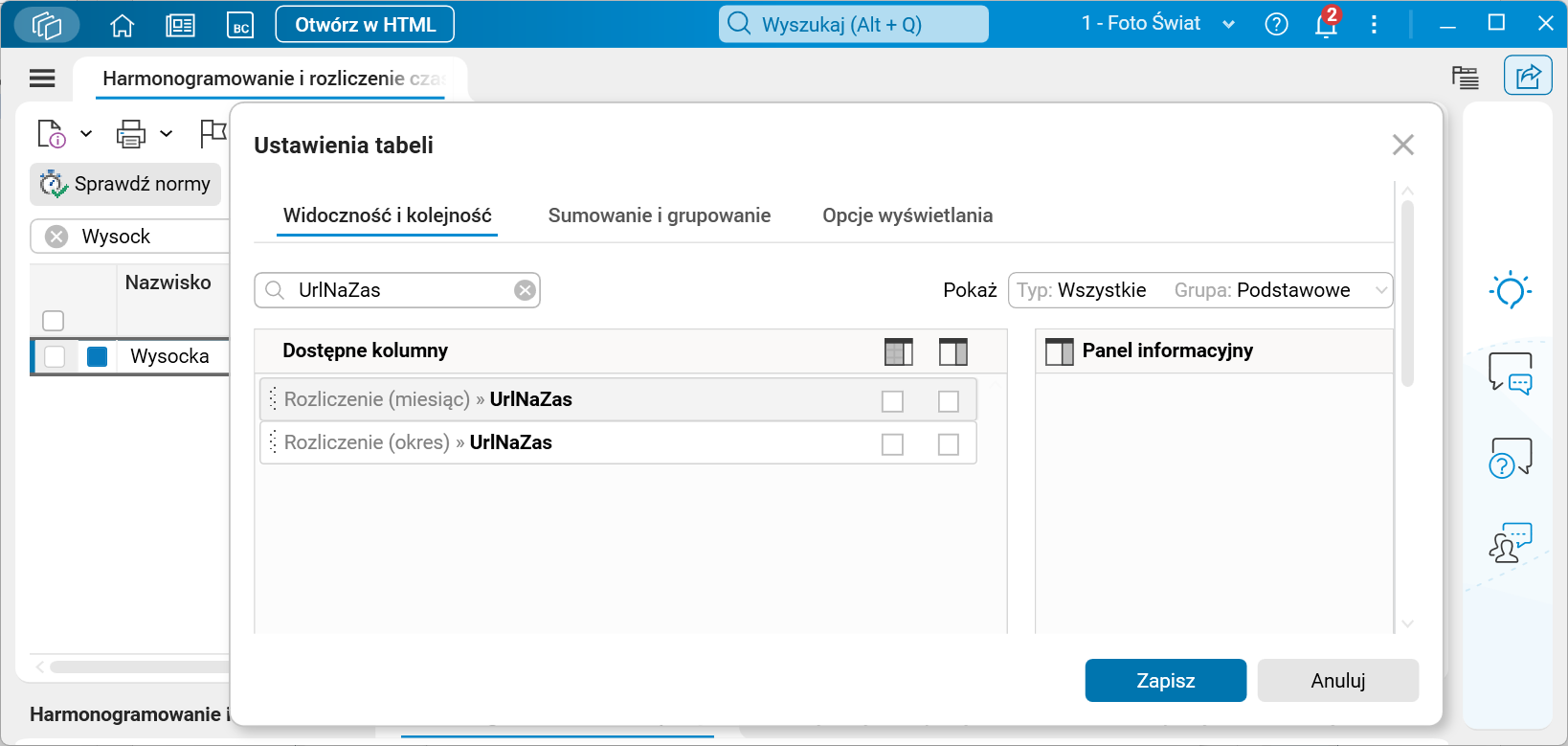Clear the UrlNaZas search text
The height and width of the screenshot is (746, 1568).
[525, 290]
